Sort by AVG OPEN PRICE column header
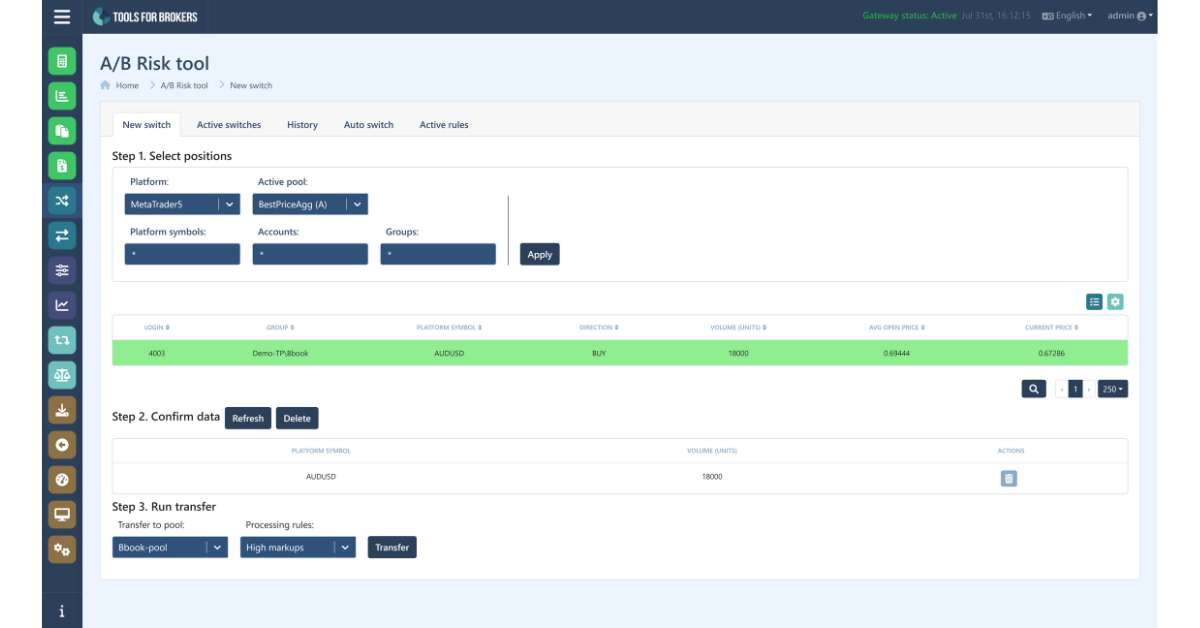Image resolution: width=1200 pixels, height=628 pixels. coord(897,328)
